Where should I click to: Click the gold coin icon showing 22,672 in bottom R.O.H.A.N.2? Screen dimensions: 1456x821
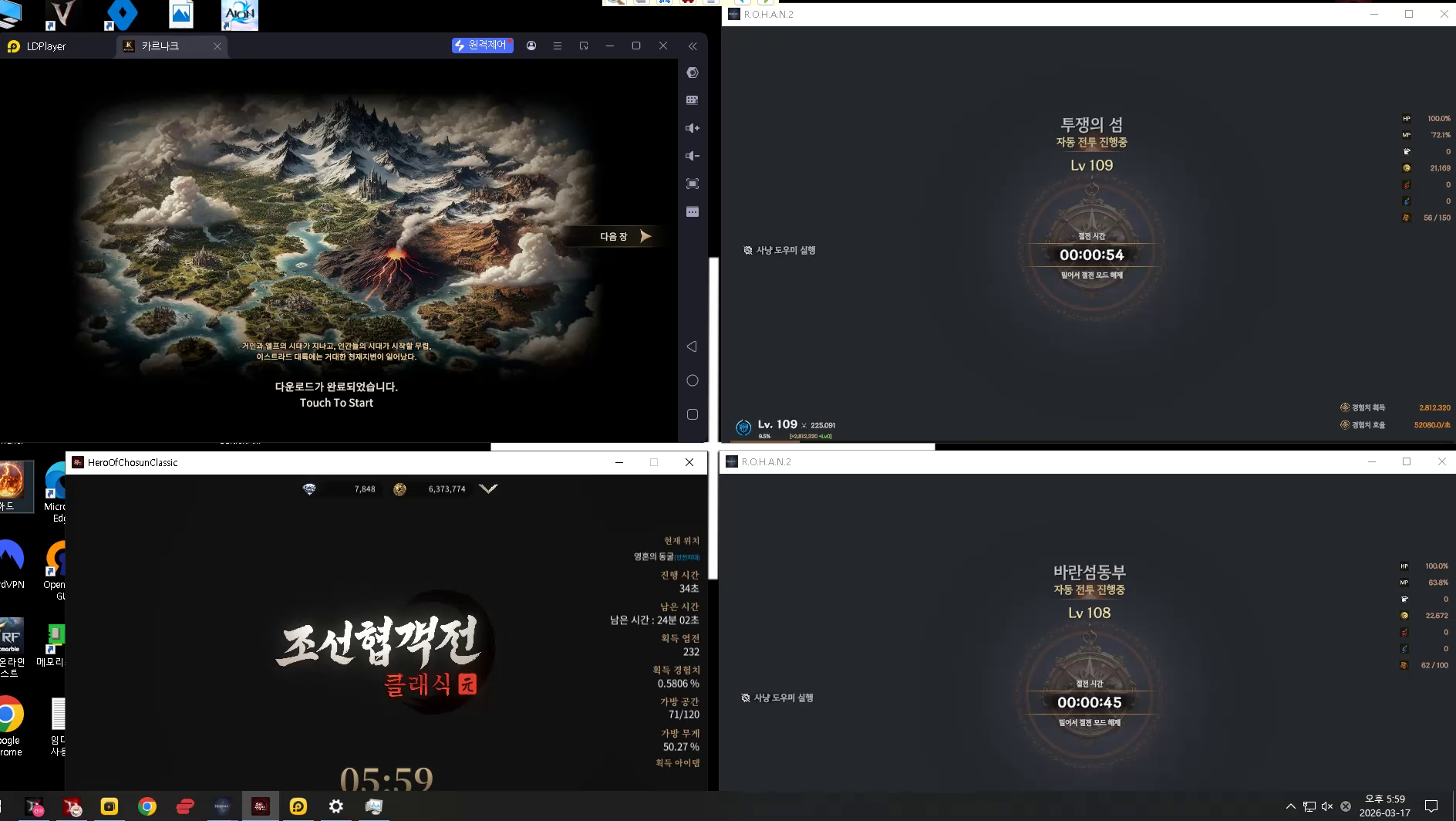[x=1404, y=616]
